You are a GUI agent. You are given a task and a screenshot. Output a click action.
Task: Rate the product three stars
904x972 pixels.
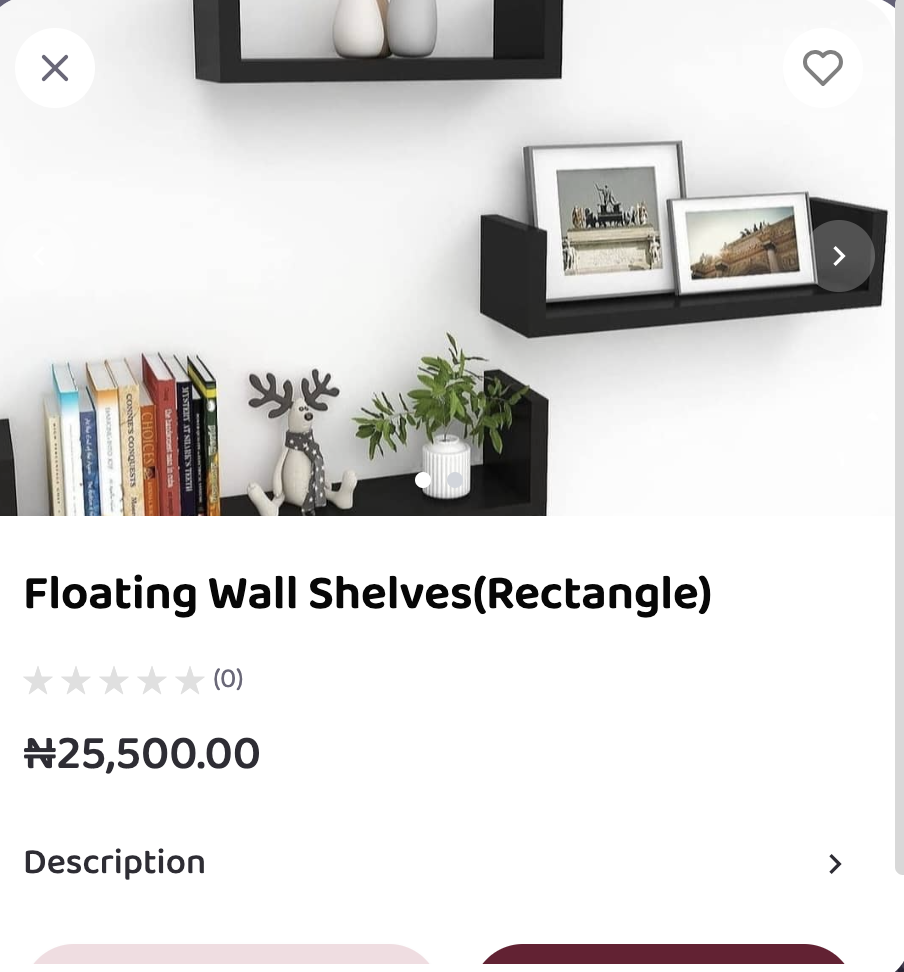[114, 681]
